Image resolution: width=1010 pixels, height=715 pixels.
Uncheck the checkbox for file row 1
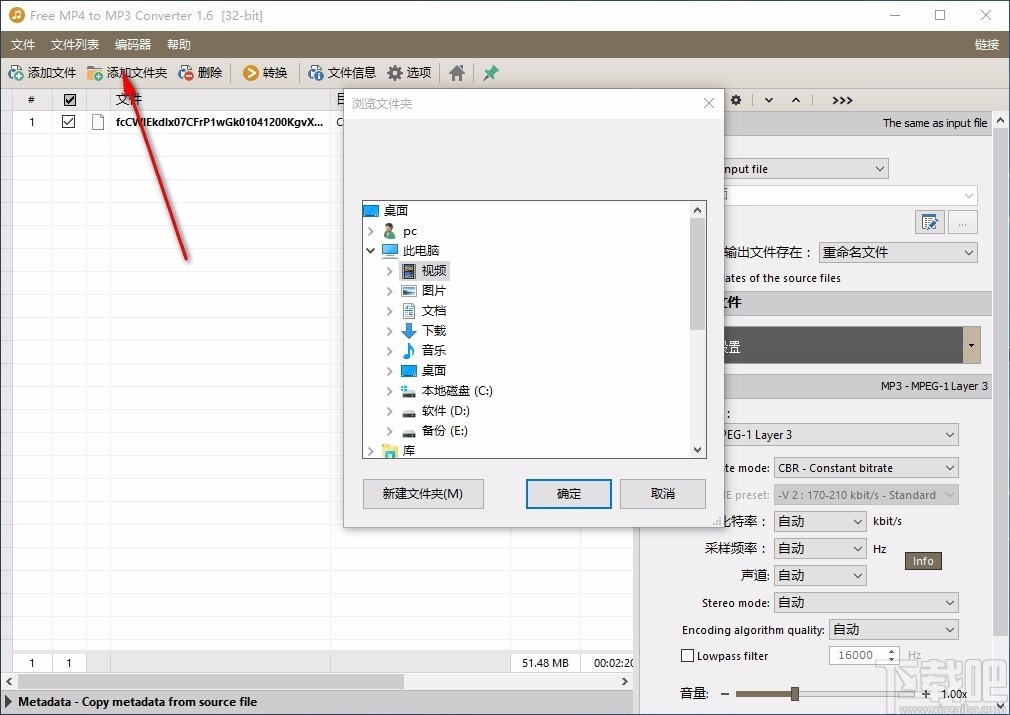pos(68,122)
